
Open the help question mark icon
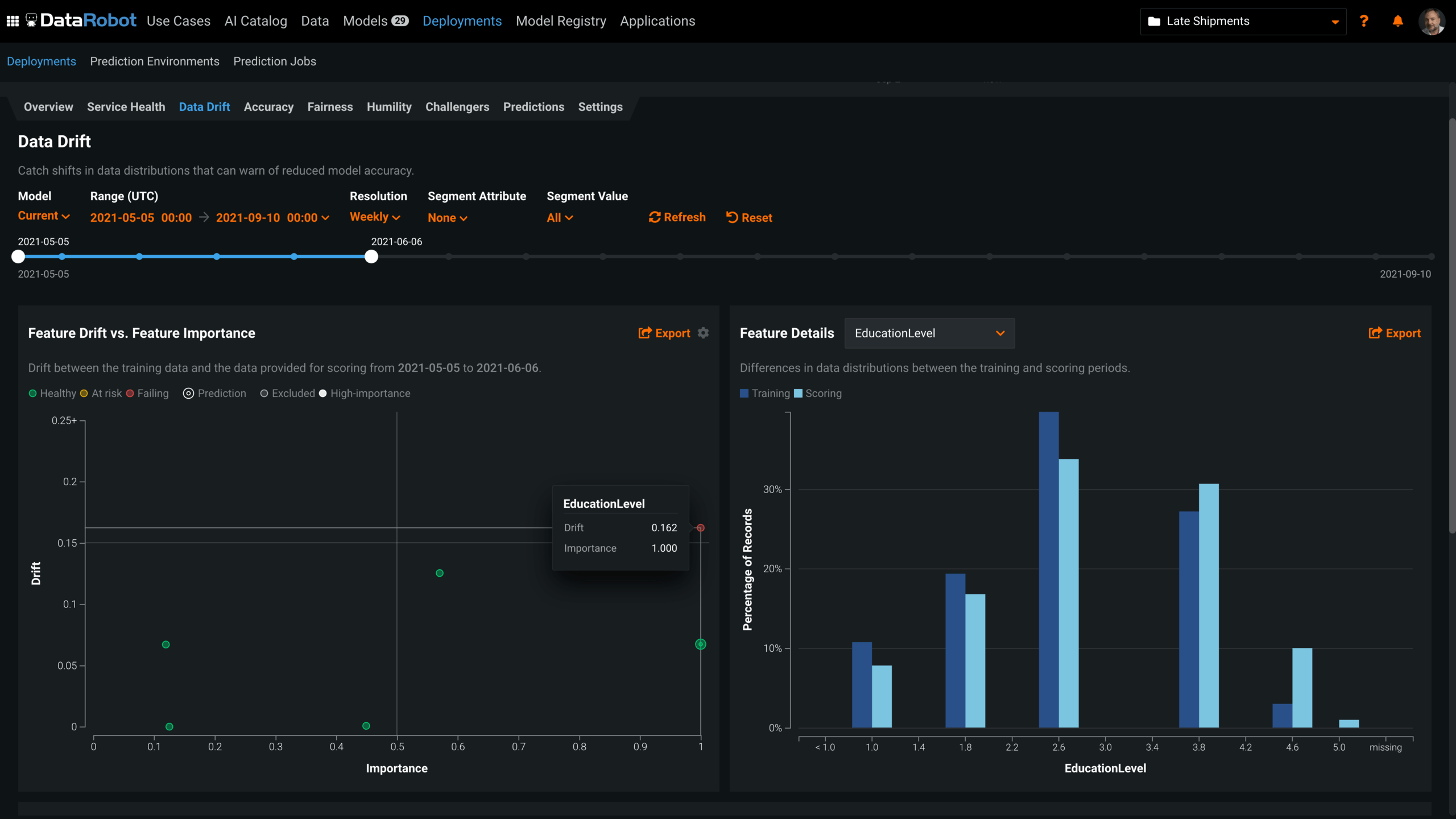pyautogui.click(x=1364, y=21)
